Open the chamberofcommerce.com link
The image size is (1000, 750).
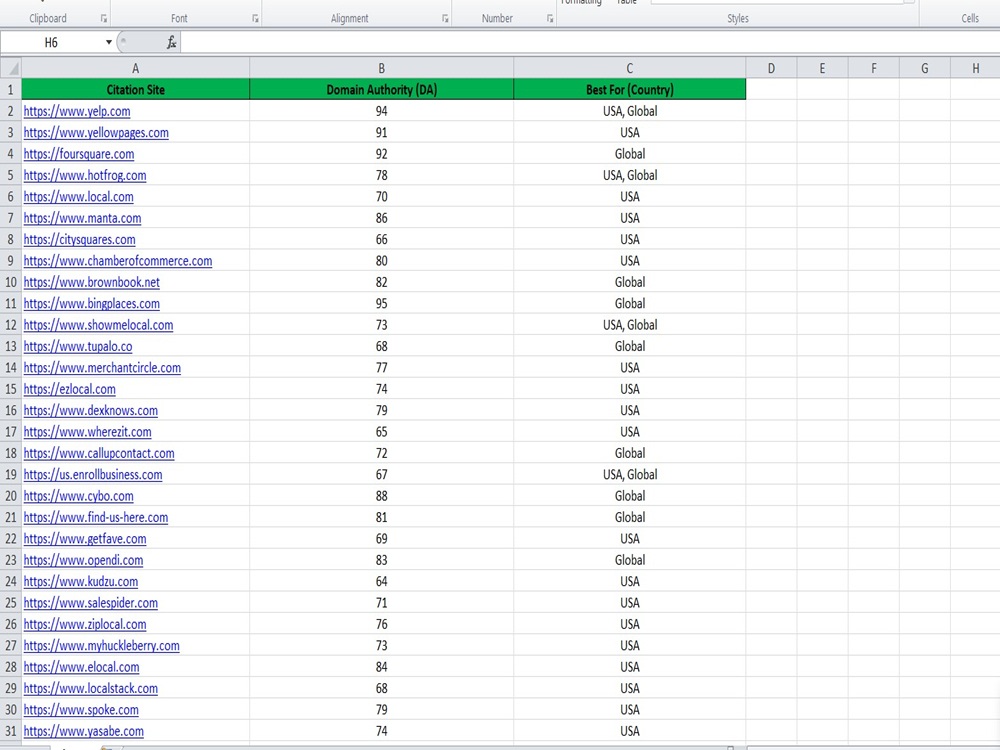pos(118,261)
